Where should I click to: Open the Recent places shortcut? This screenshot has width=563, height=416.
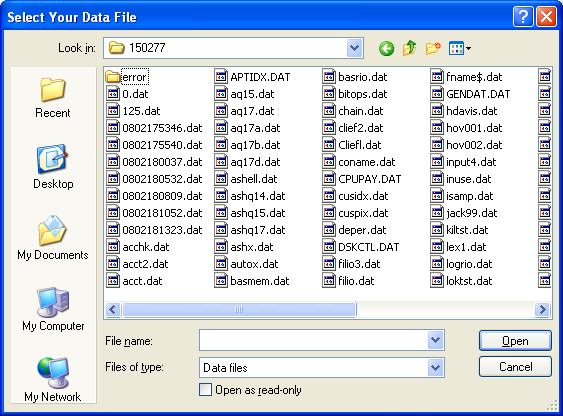click(53, 97)
